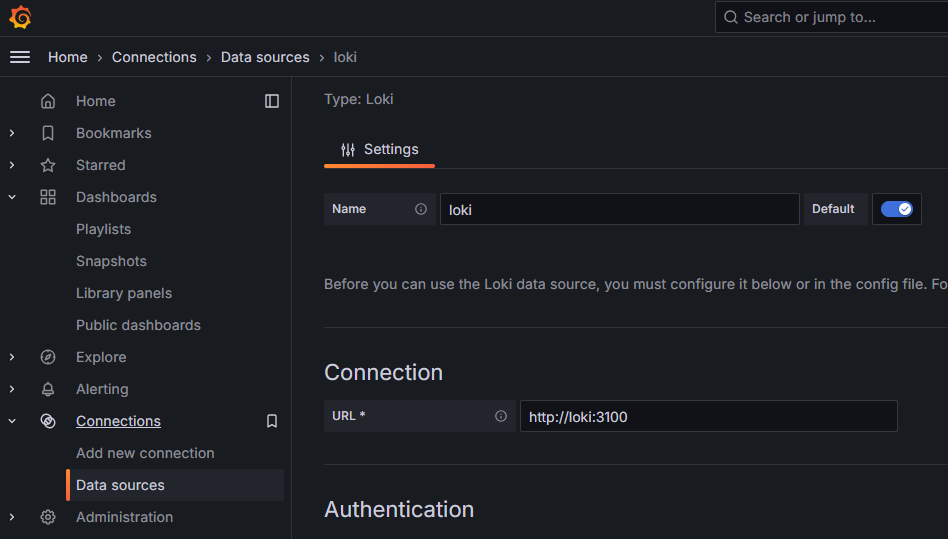Click the Connection section heading
Image resolution: width=948 pixels, height=539 pixels.
[x=383, y=372]
